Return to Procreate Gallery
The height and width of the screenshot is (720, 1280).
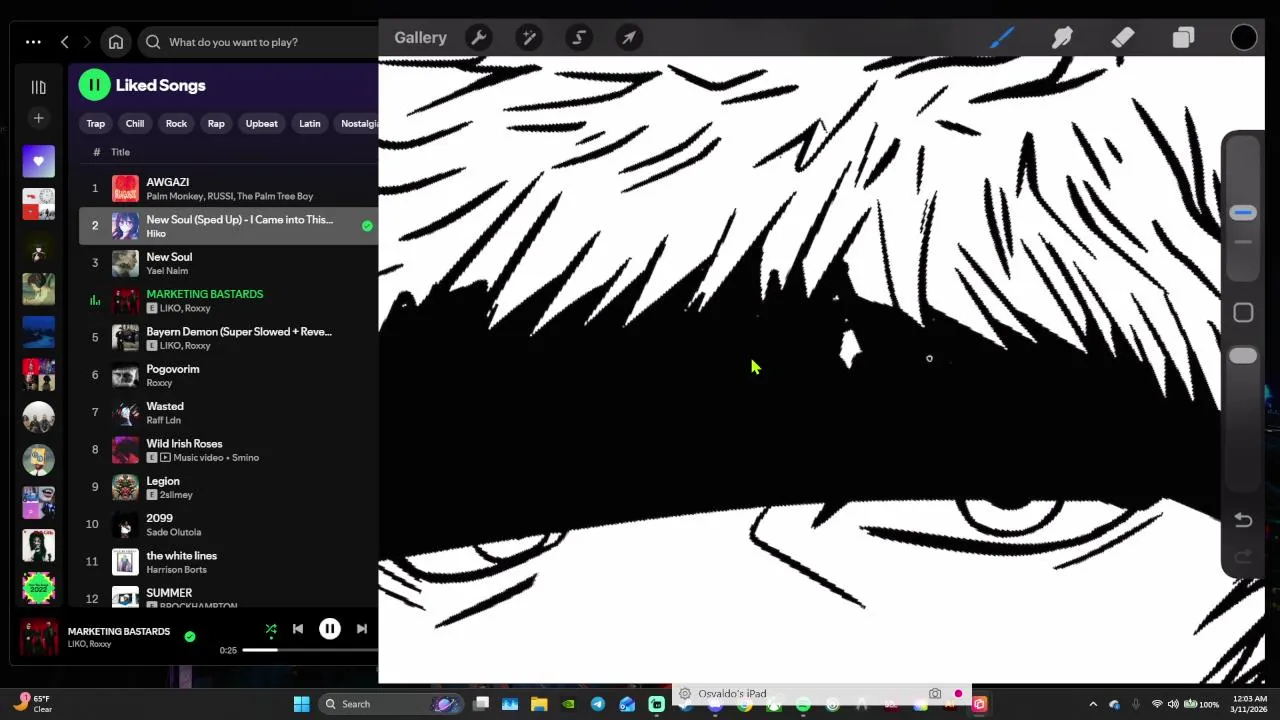(420, 38)
